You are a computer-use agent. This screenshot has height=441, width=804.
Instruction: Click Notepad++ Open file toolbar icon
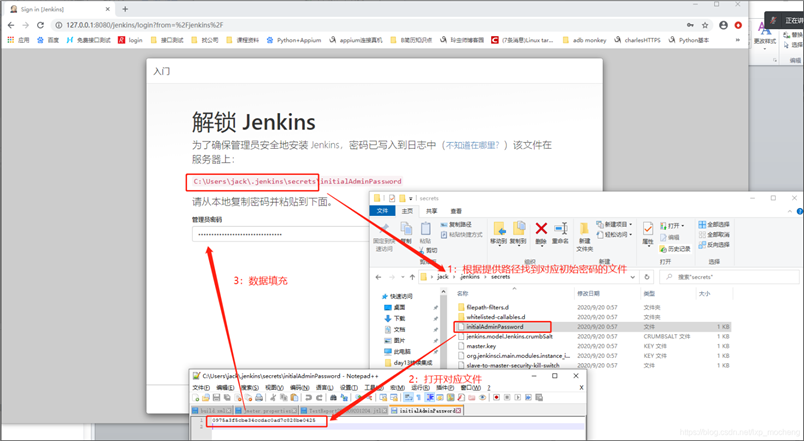coord(206,397)
